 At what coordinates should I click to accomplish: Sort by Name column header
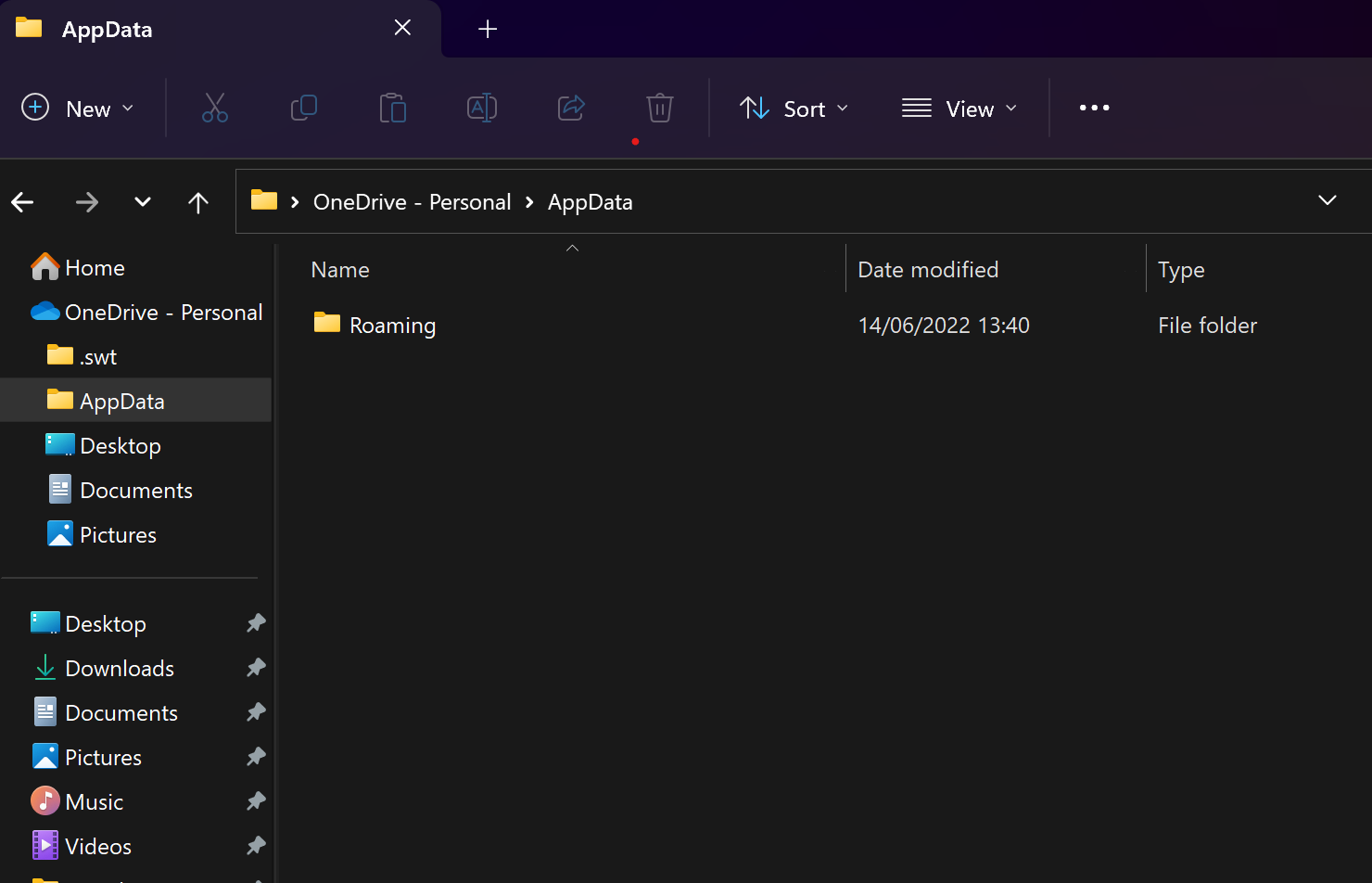pos(340,270)
